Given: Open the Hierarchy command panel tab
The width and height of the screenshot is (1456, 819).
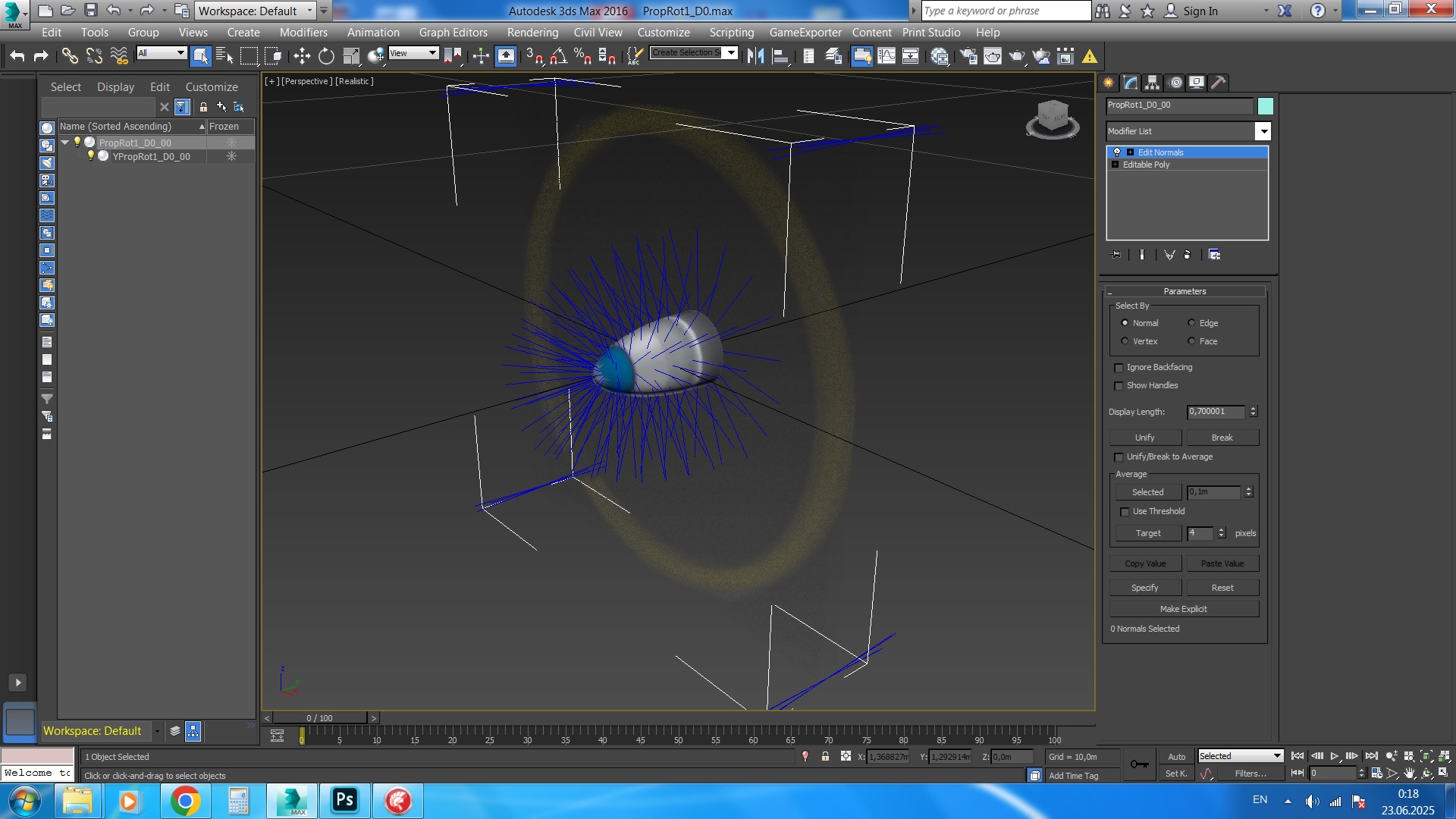Looking at the screenshot, I should click(1153, 83).
